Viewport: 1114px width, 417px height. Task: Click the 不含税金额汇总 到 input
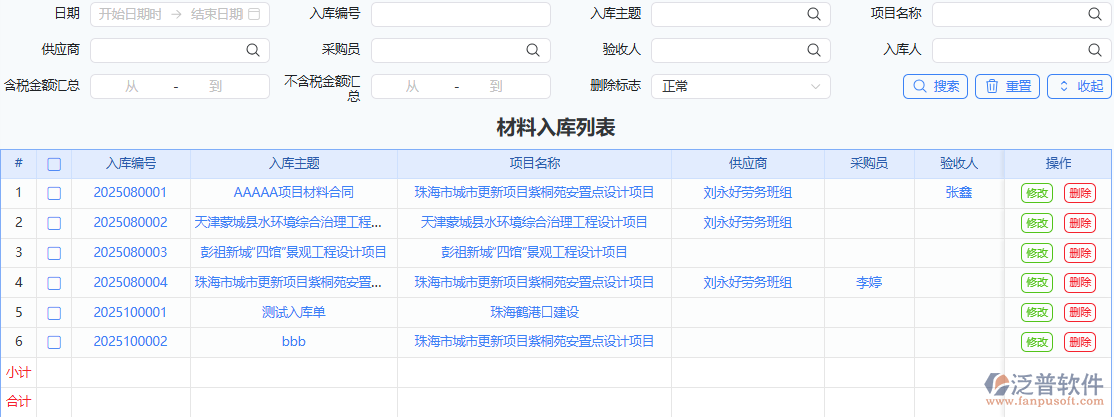[496, 86]
